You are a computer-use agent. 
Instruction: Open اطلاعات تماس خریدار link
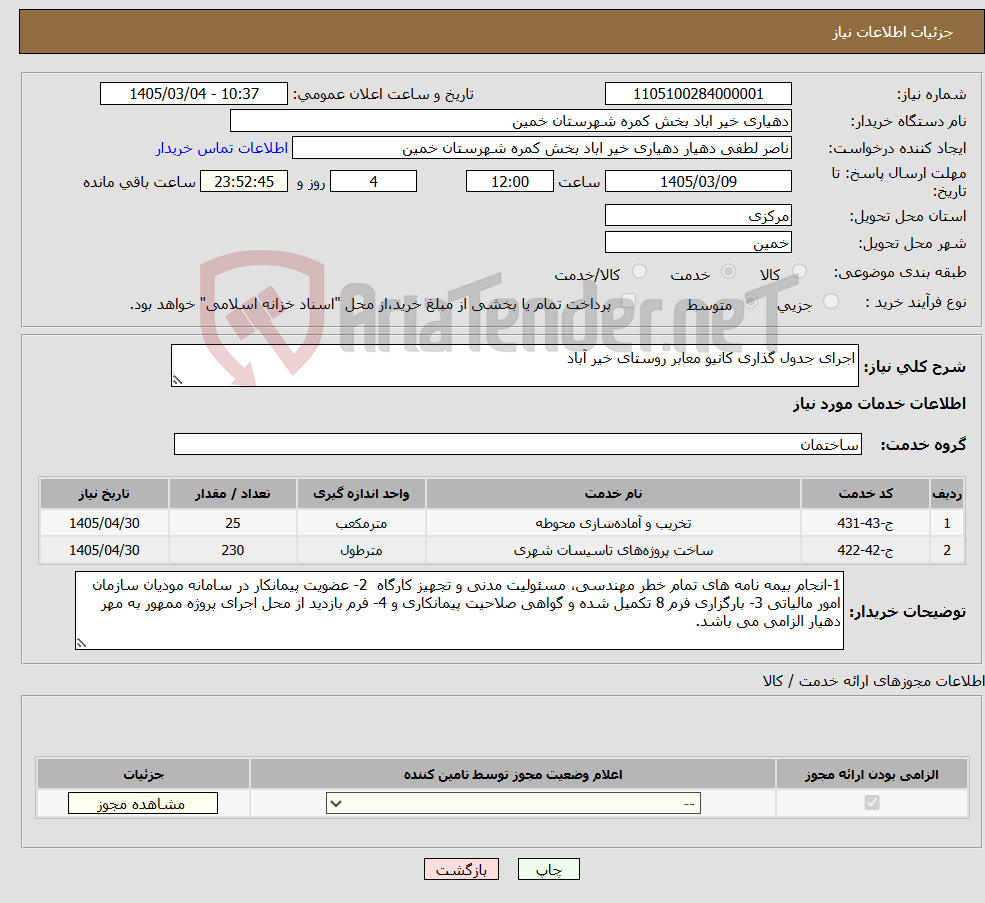pyautogui.click(x=222, y=148)
